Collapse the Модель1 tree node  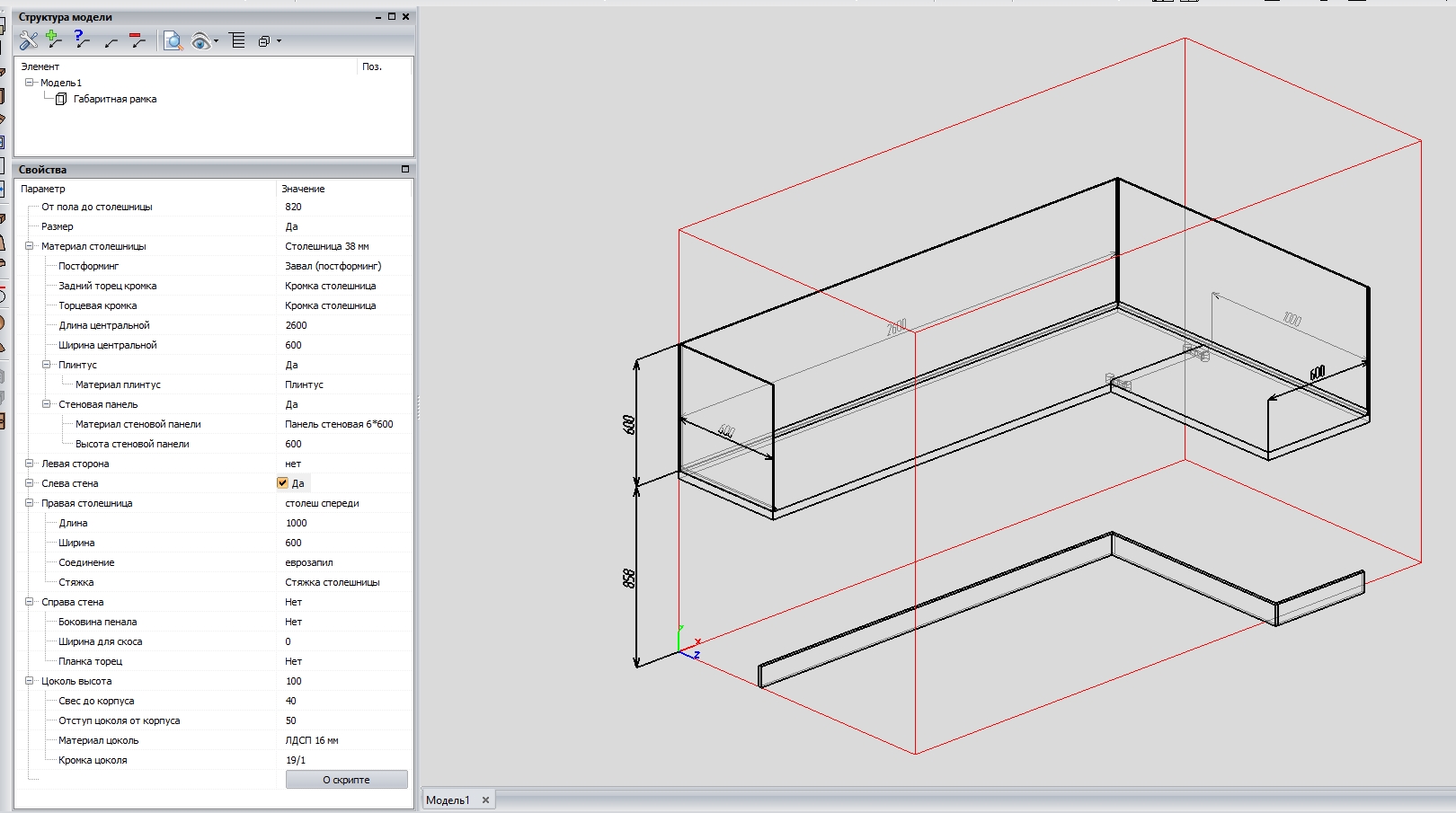coord(30,83)
